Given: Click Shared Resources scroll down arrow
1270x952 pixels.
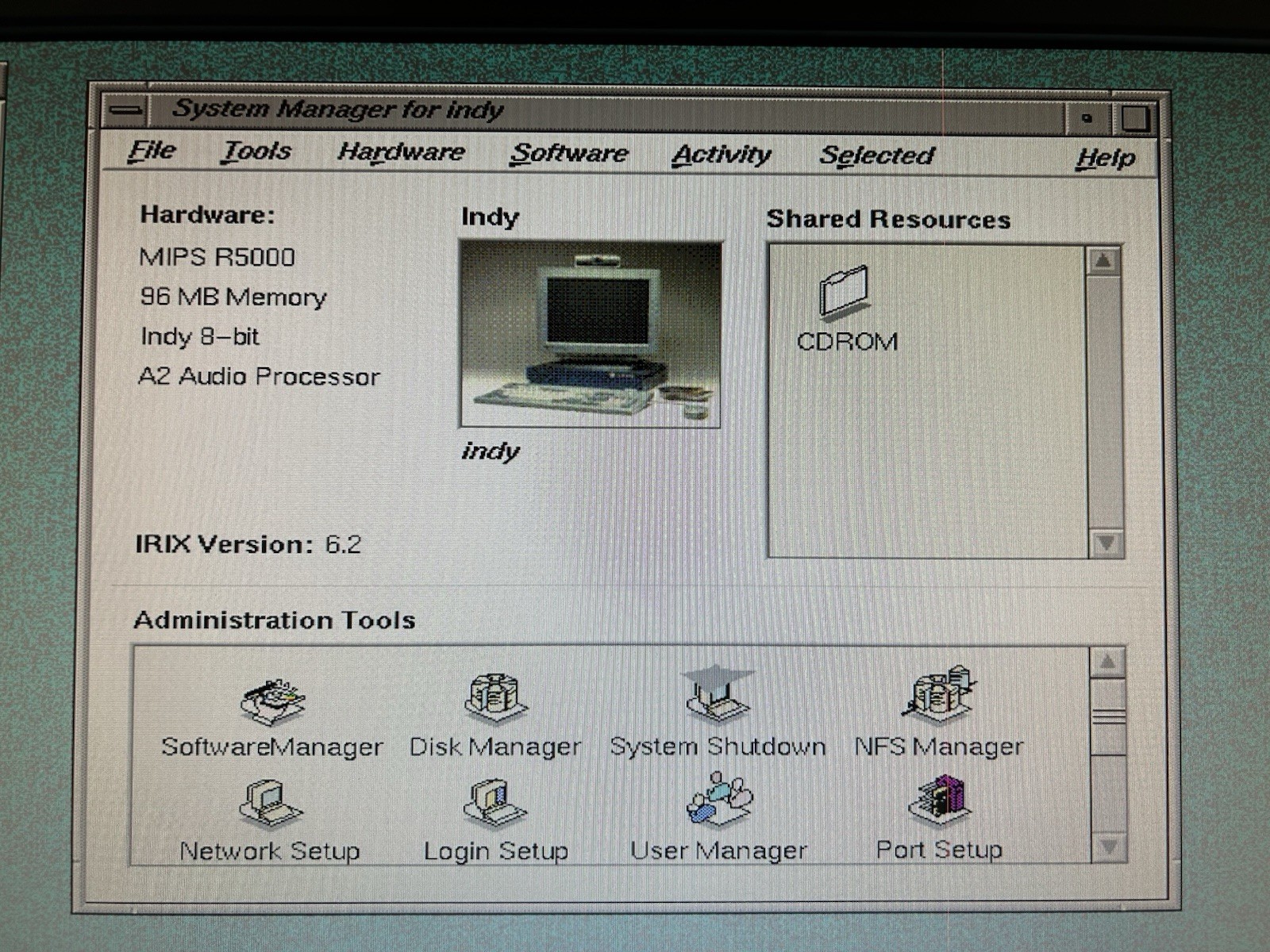Looking at the screenshot, I should tap(1106, 543).
